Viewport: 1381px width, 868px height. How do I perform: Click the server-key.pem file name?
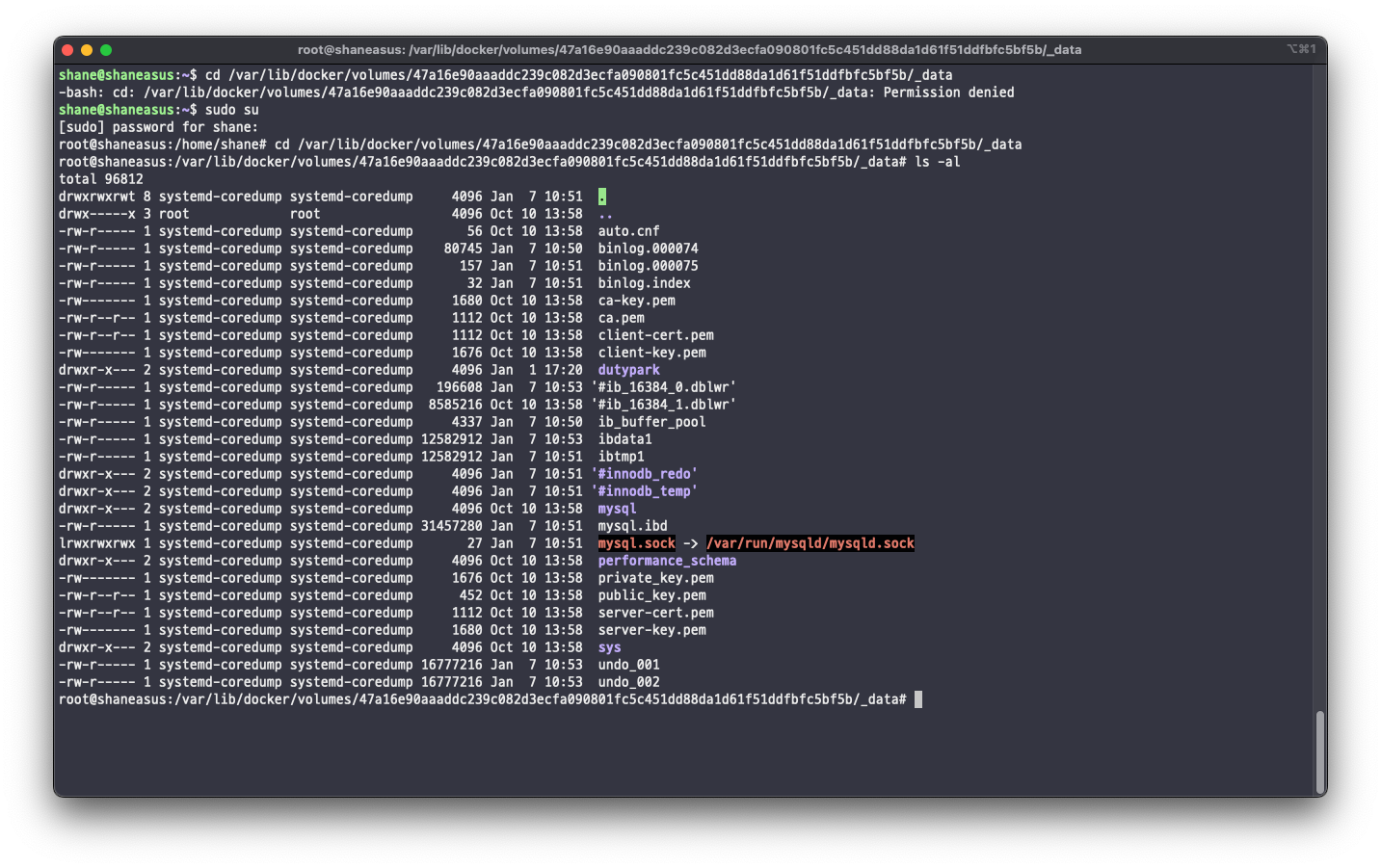coord(652,630)
